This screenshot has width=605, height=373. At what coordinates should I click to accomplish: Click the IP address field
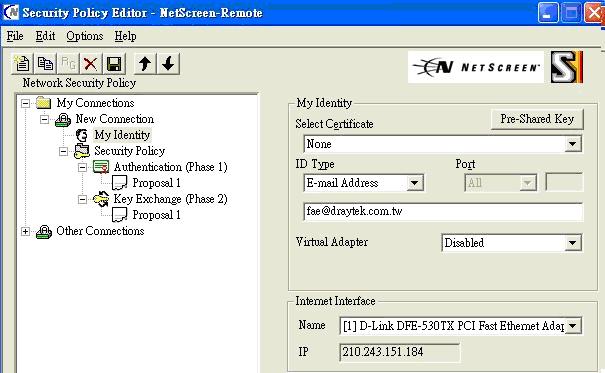(399, 352)
